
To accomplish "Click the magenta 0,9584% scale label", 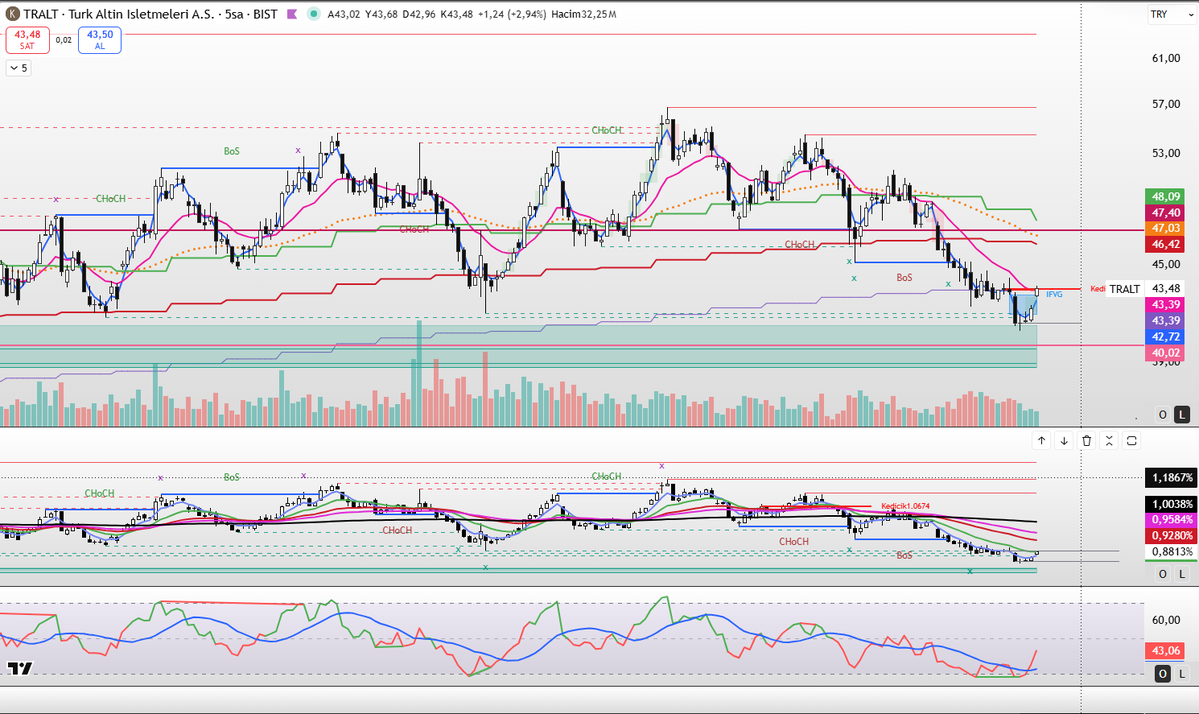I will [1171, 520].
